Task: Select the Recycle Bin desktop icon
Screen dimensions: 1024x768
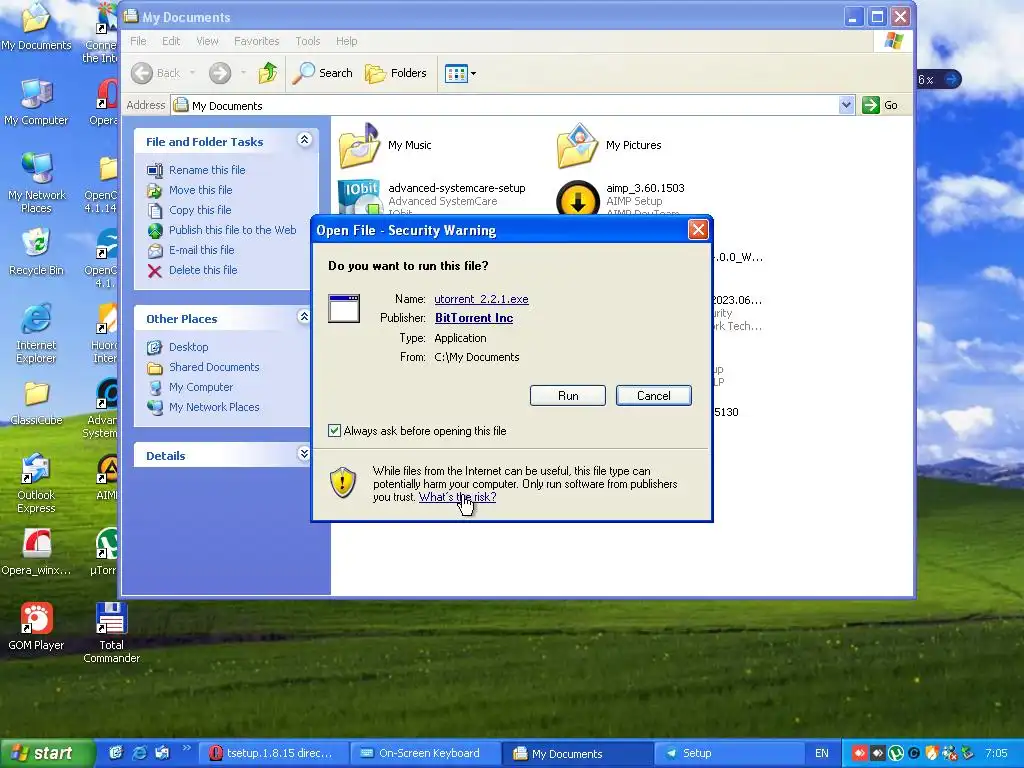Action: 36,243
